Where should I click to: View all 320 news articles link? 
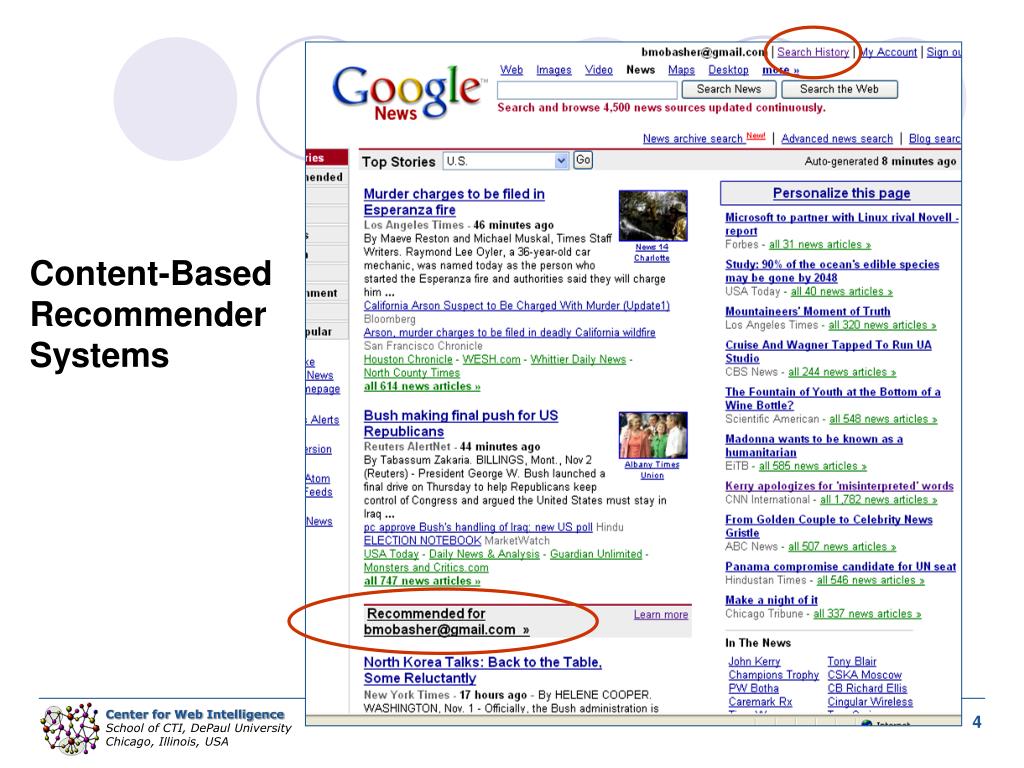tap(882, 325)
